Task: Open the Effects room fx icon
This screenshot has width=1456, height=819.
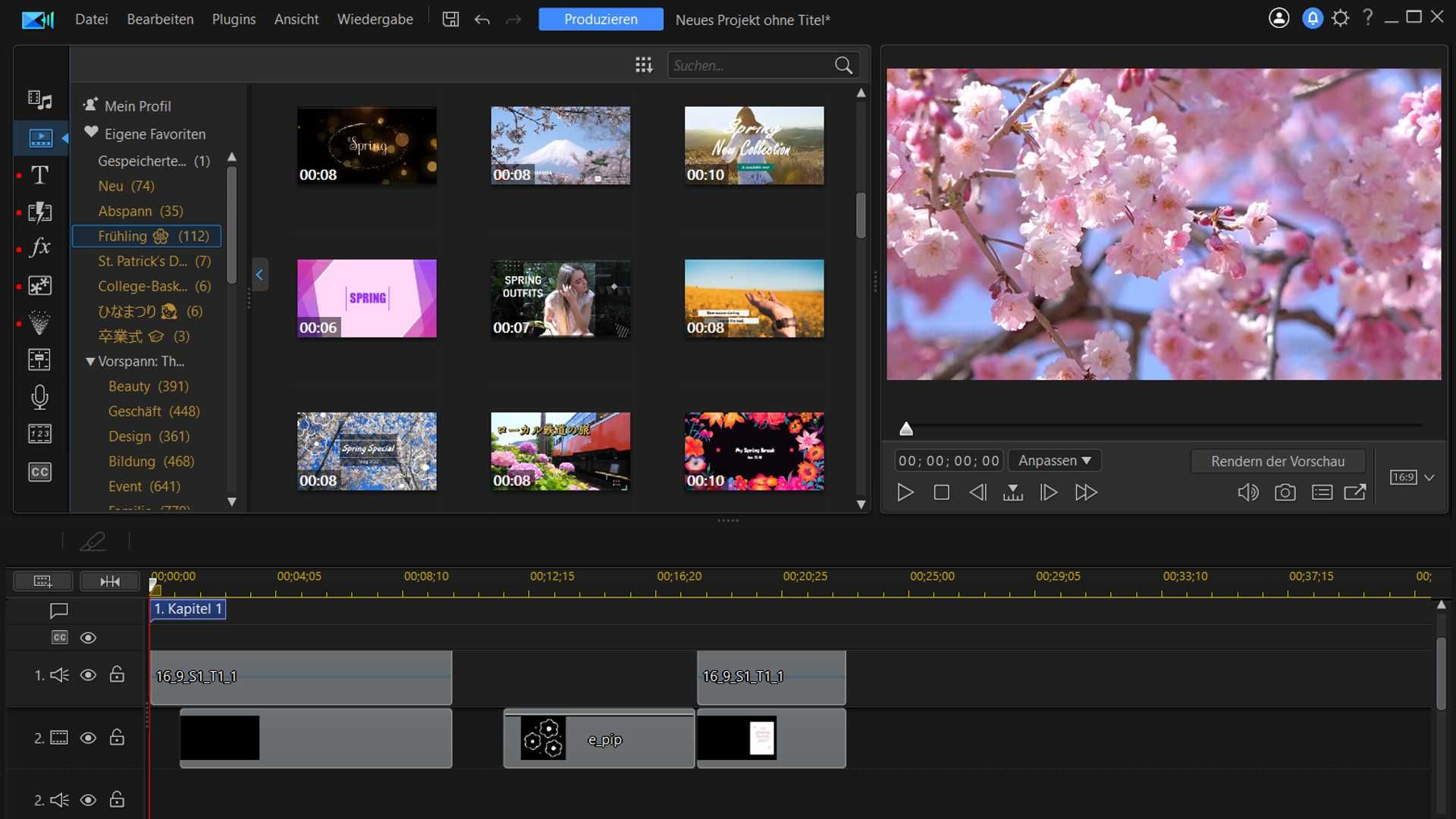Action: click(39, 247)
